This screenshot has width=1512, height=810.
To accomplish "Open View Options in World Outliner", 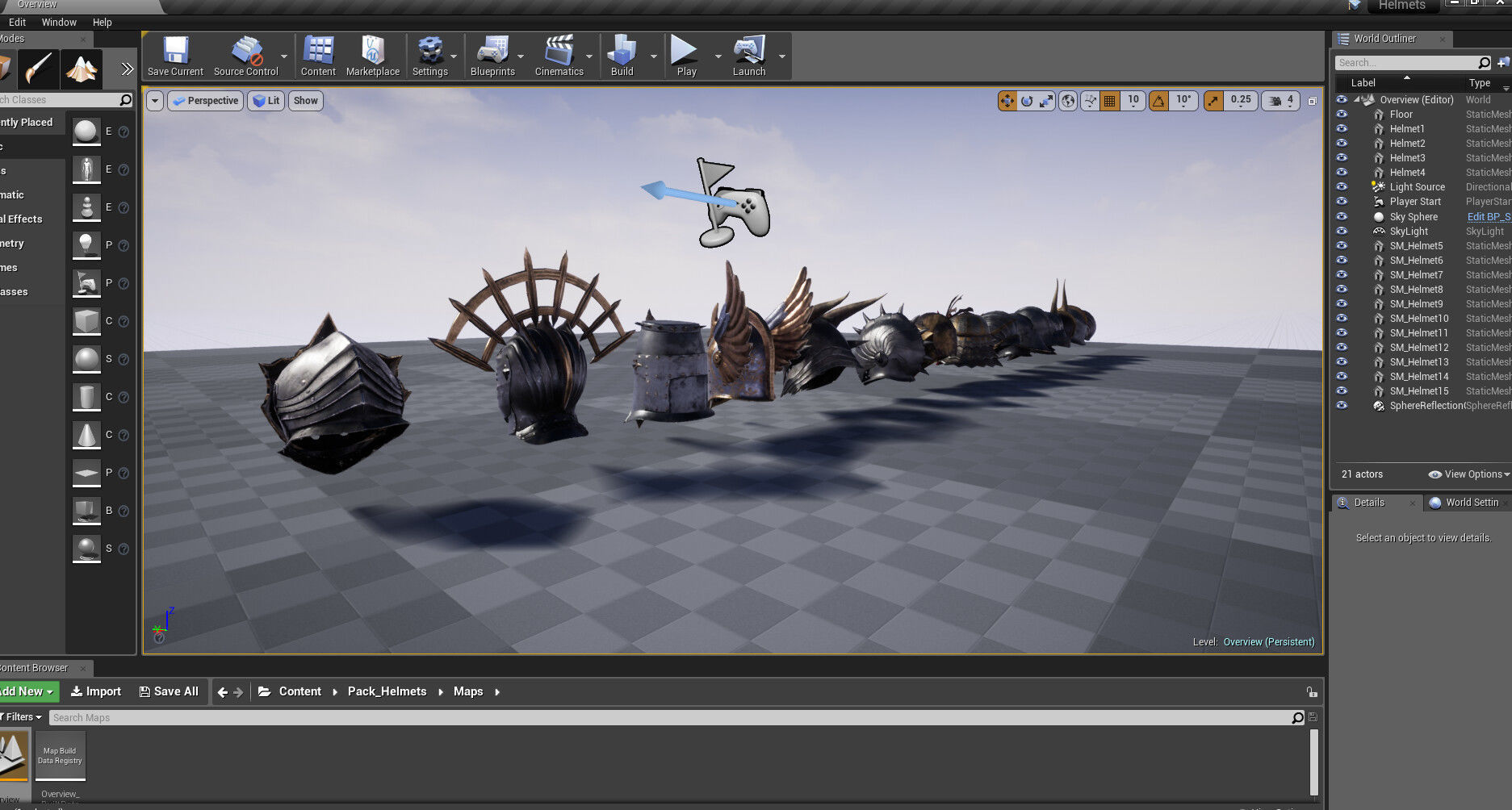I will click(x=1468, y=474).
